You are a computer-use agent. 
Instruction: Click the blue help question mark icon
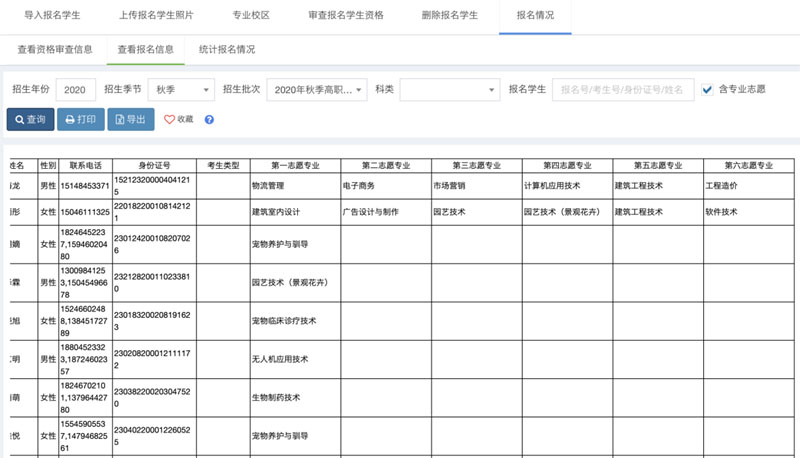point(209,119)
